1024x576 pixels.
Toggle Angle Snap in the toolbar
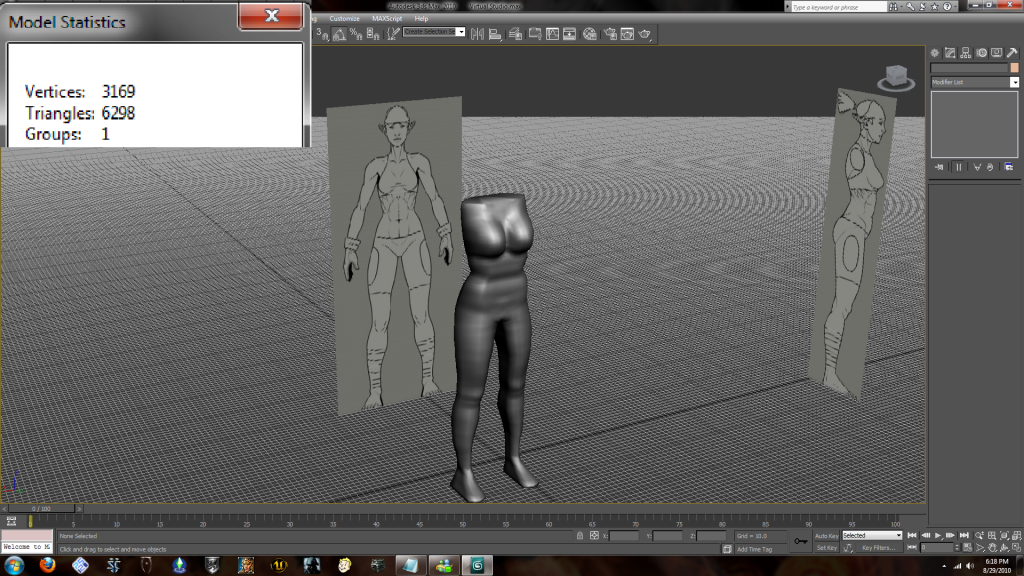339,34
